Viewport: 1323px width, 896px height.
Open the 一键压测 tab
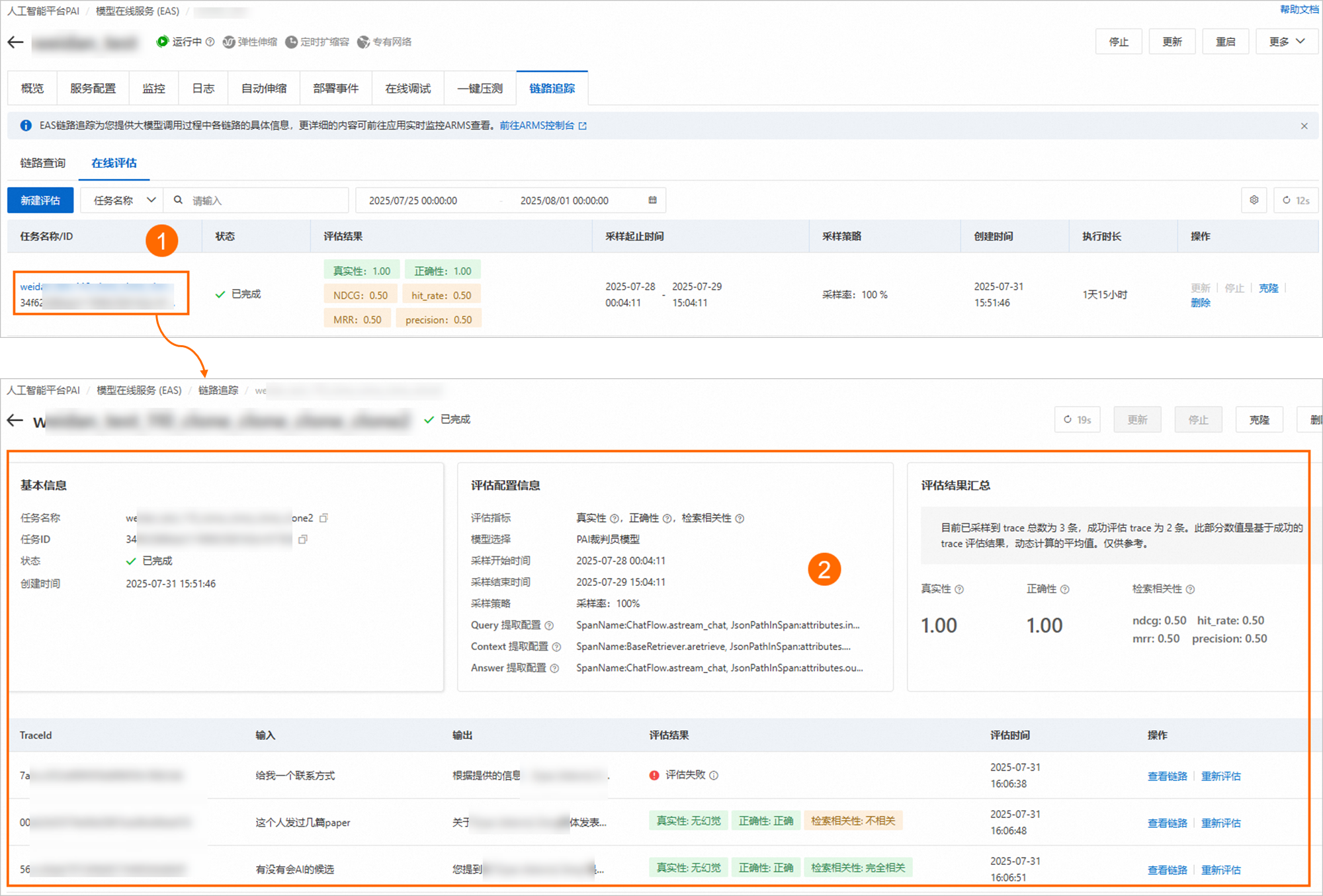click(480, 88)
